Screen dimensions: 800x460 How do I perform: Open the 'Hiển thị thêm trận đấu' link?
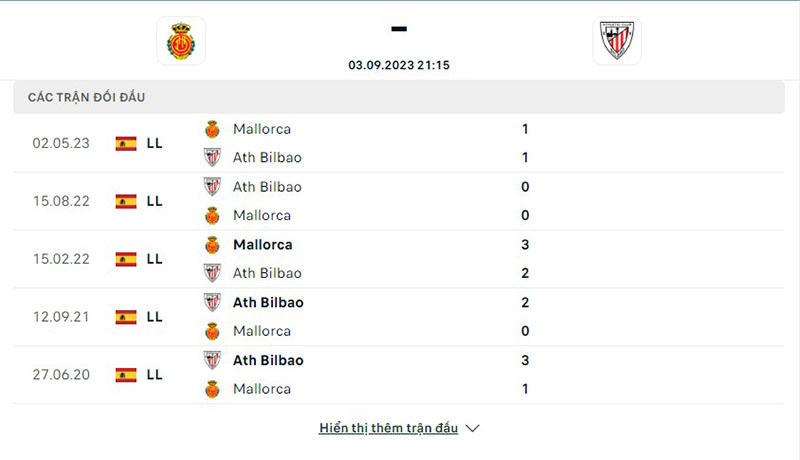388,428
